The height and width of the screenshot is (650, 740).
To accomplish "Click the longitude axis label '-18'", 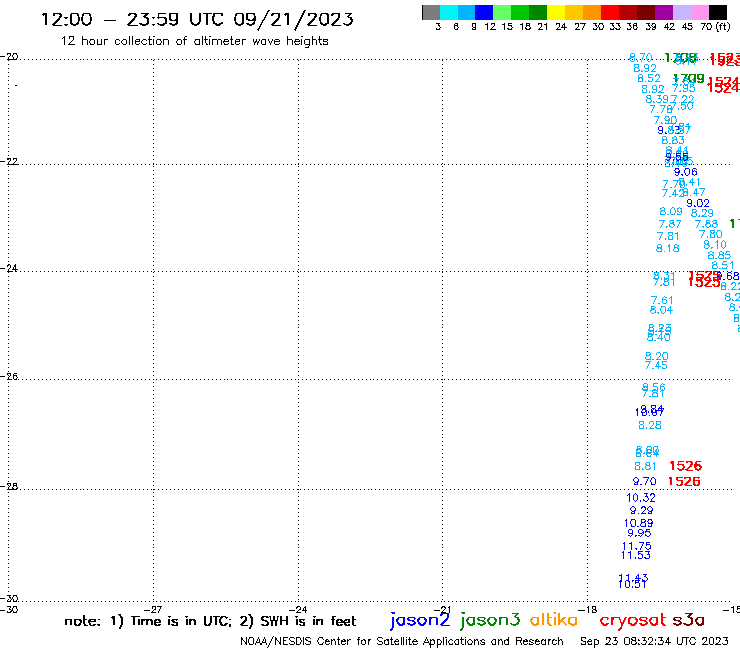I will click(587, 609).
